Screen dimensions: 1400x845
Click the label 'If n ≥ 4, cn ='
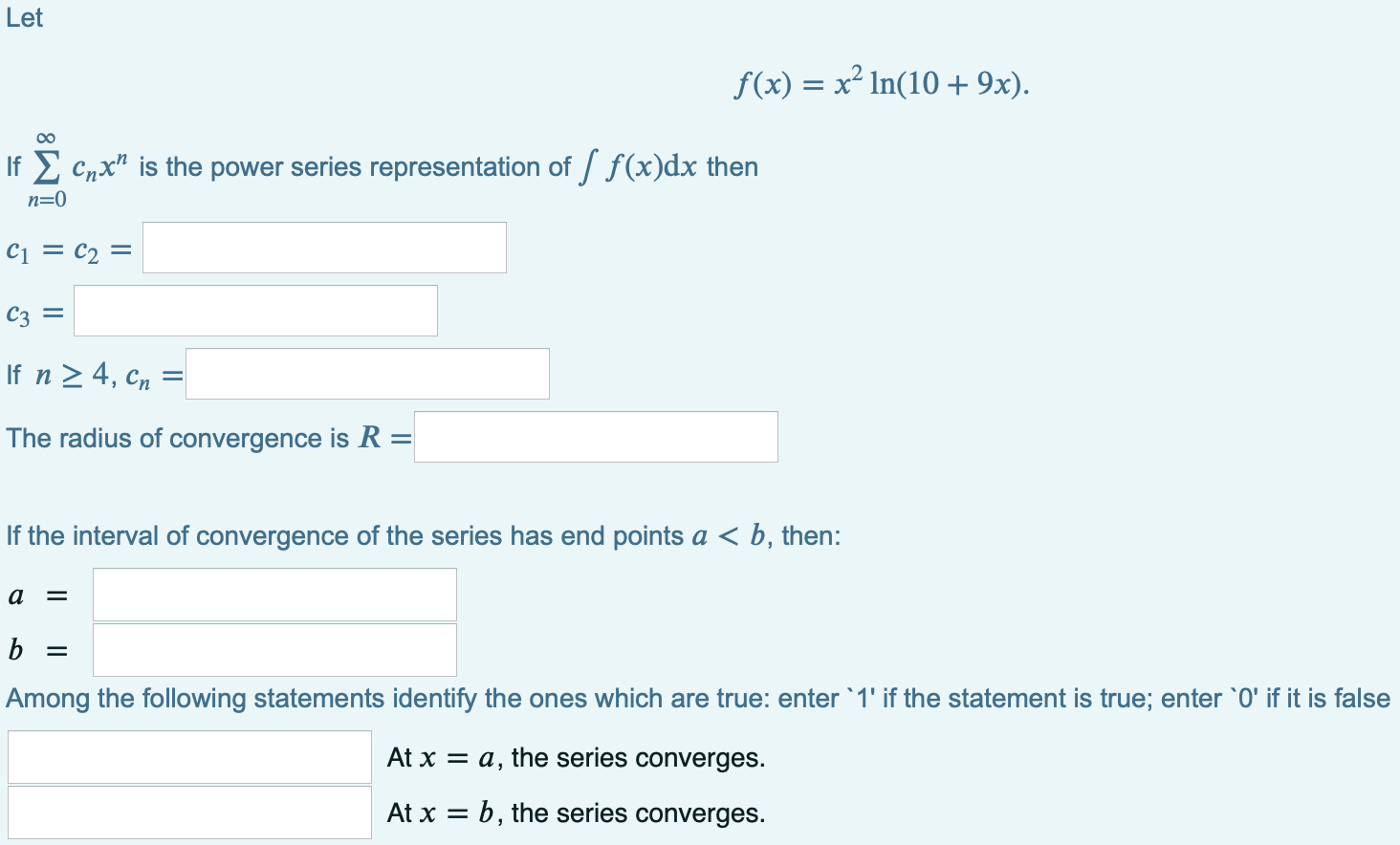coord(91,374)
